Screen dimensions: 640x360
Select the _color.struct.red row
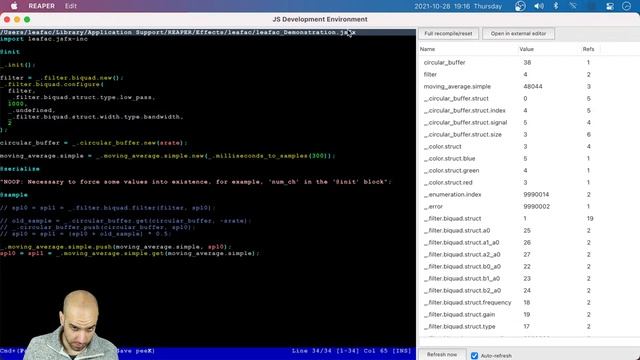(x=529, y=182)
